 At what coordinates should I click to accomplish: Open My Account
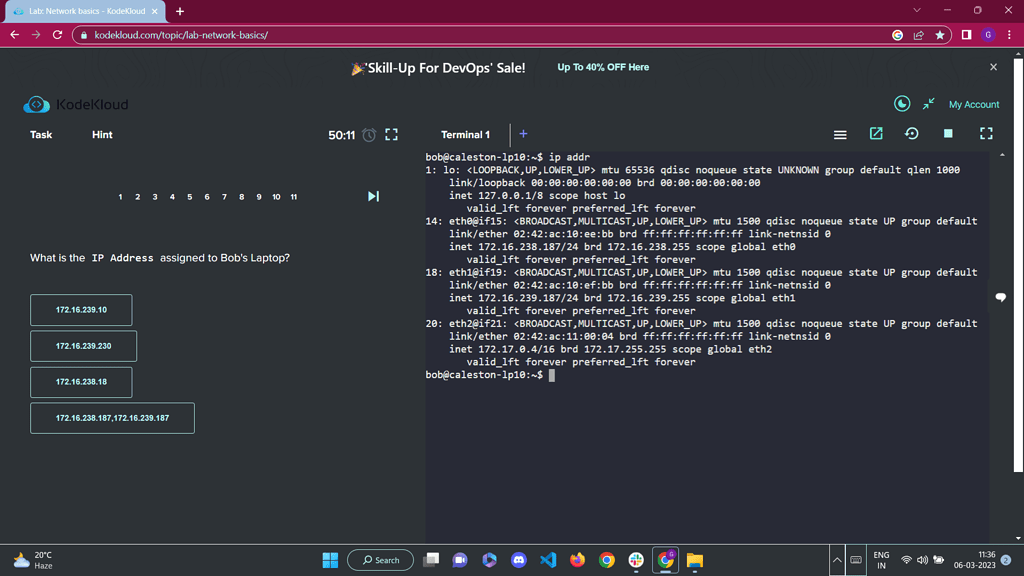pos(974,104)
